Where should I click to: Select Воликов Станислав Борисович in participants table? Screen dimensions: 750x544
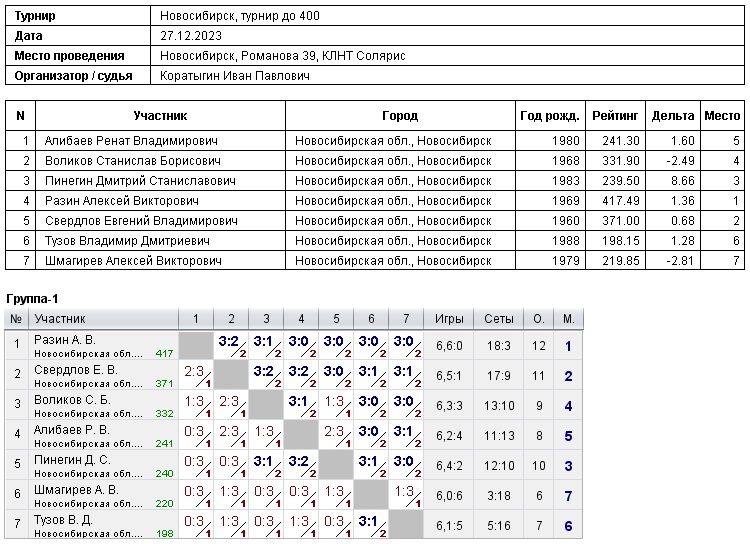coord(131,161)
